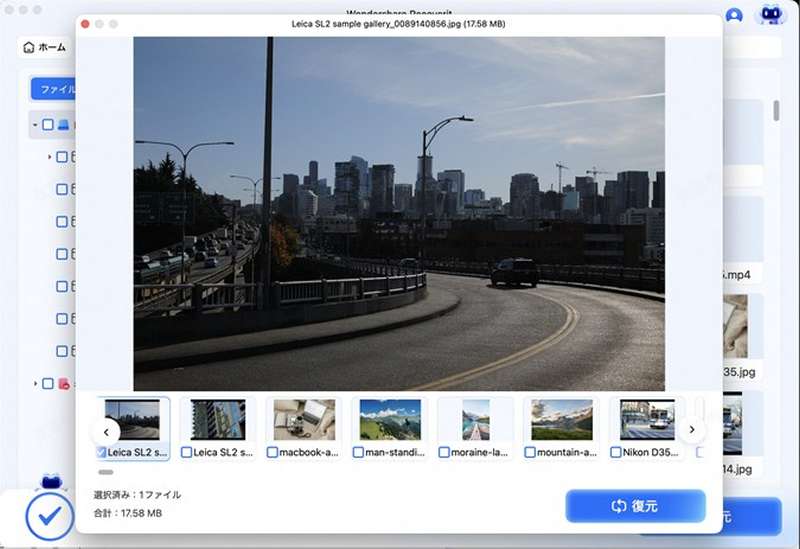Check the mountain image checkbox
Image resolution: width=800 pixels, height=549 pixels.
(x=530, y=453)
